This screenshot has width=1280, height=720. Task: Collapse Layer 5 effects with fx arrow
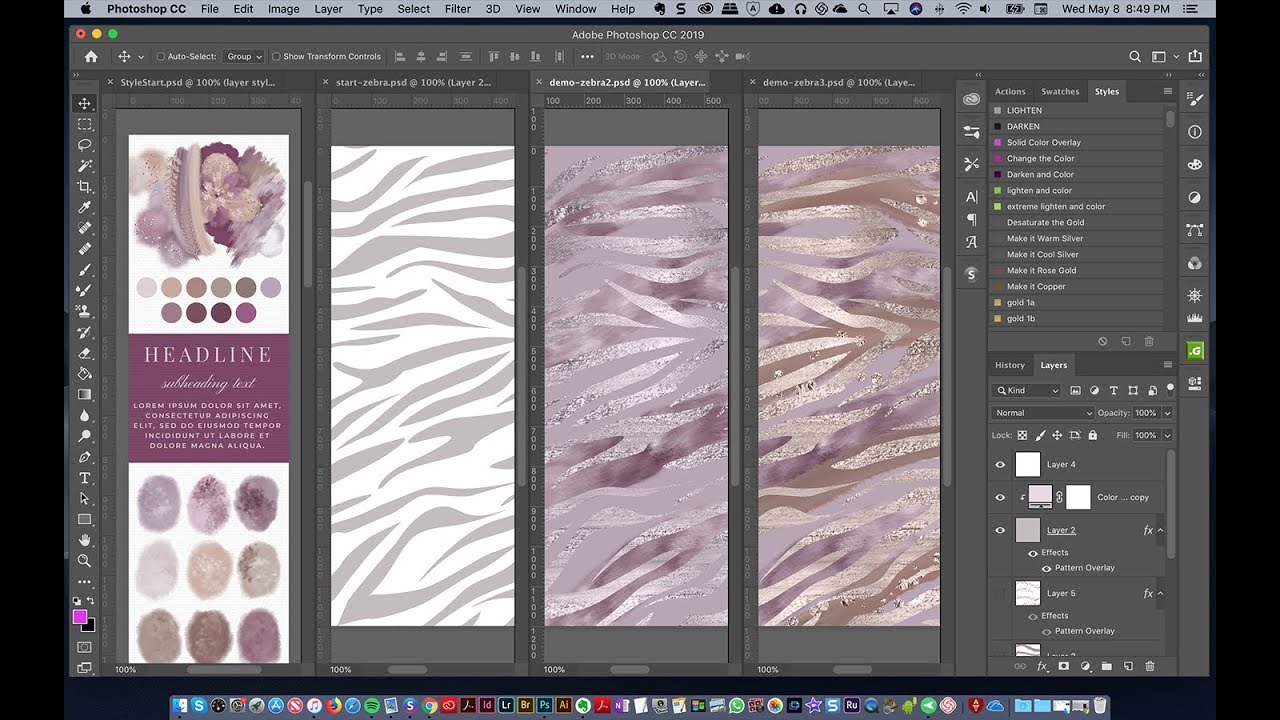pyautogui.click(x=1160, y=593)
